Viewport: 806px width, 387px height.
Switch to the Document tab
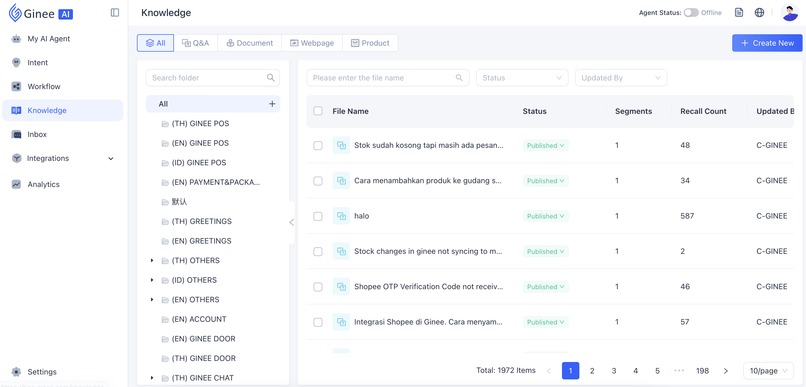tap(250, 43)
